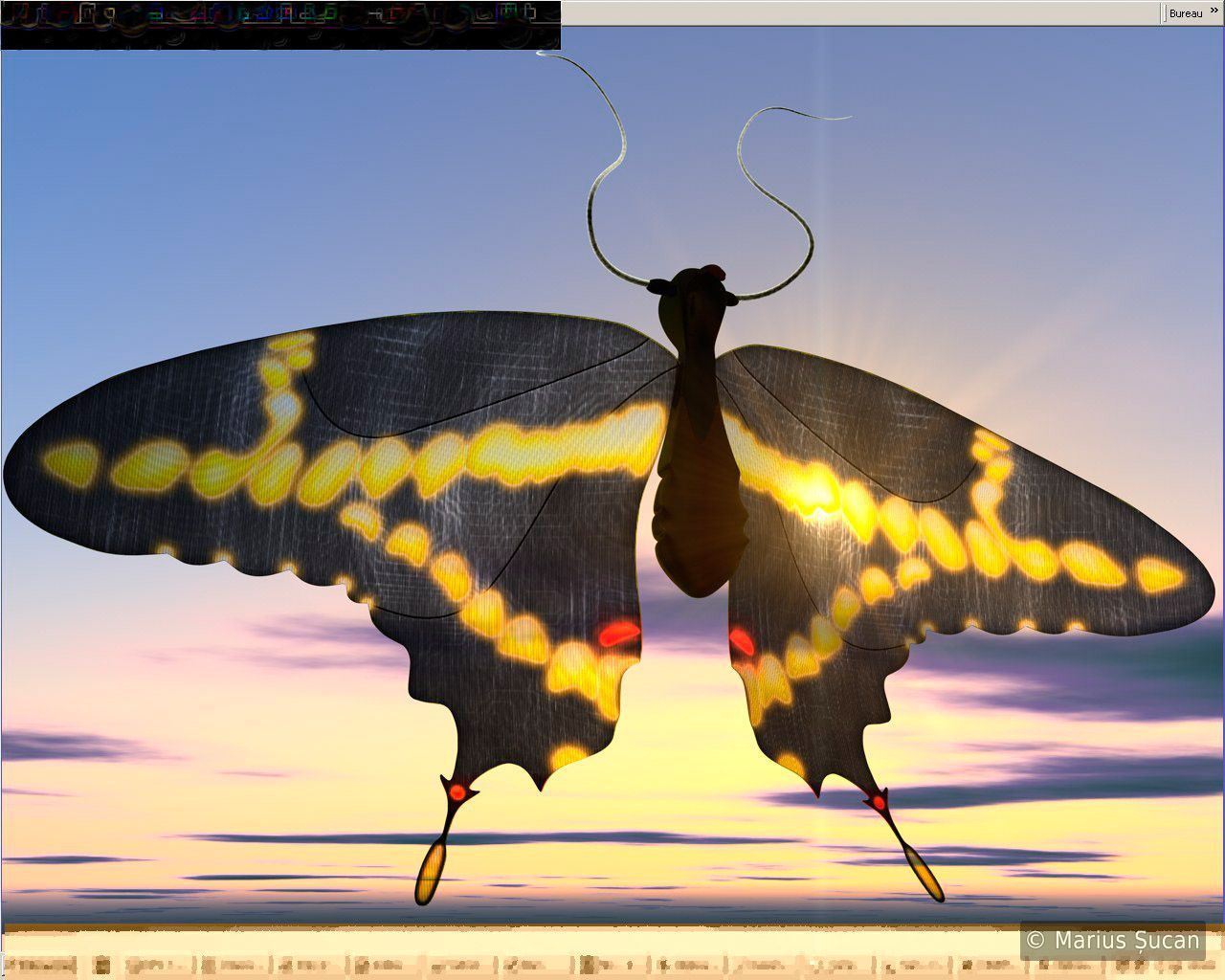Activate the third taskbar window button
The width and height of the screenshot is (1225, 980).
click(308, 965)
